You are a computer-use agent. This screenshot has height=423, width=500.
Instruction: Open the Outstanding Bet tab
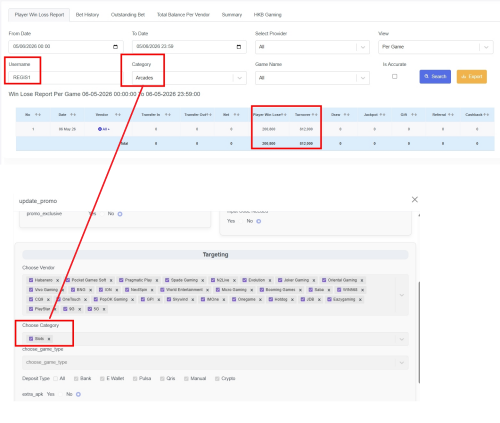pyautogui.click(x=128, y=15)
